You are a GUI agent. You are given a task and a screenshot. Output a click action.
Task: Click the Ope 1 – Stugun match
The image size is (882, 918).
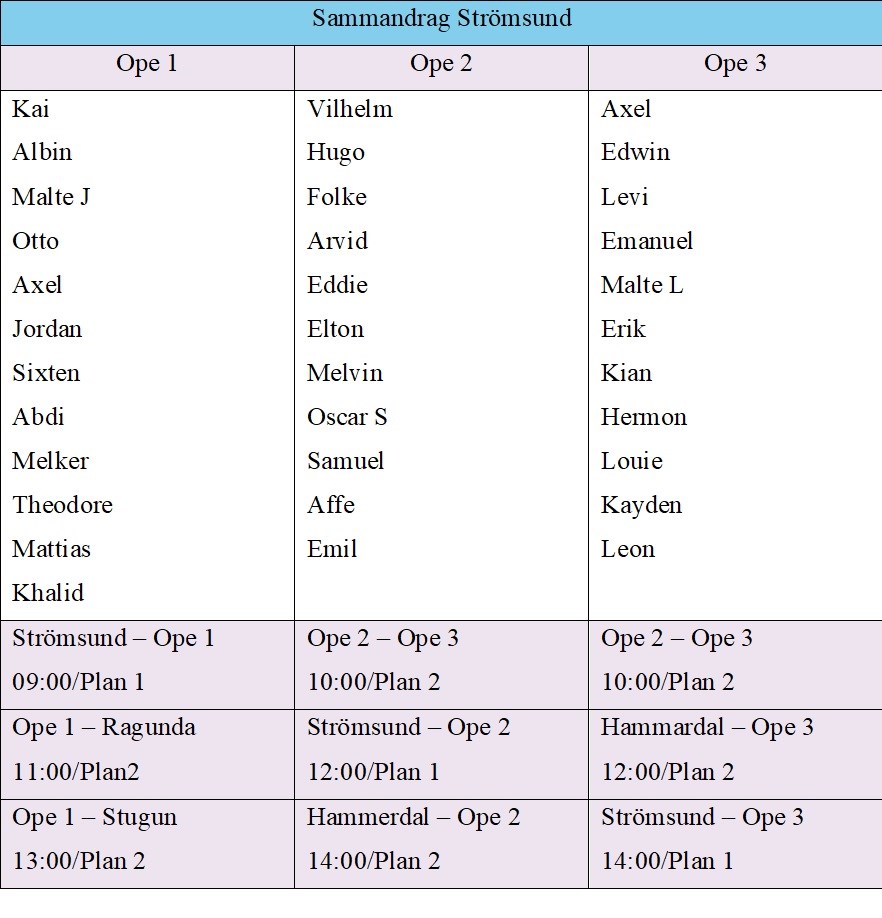pyautogui.click(x=95, y=817)
